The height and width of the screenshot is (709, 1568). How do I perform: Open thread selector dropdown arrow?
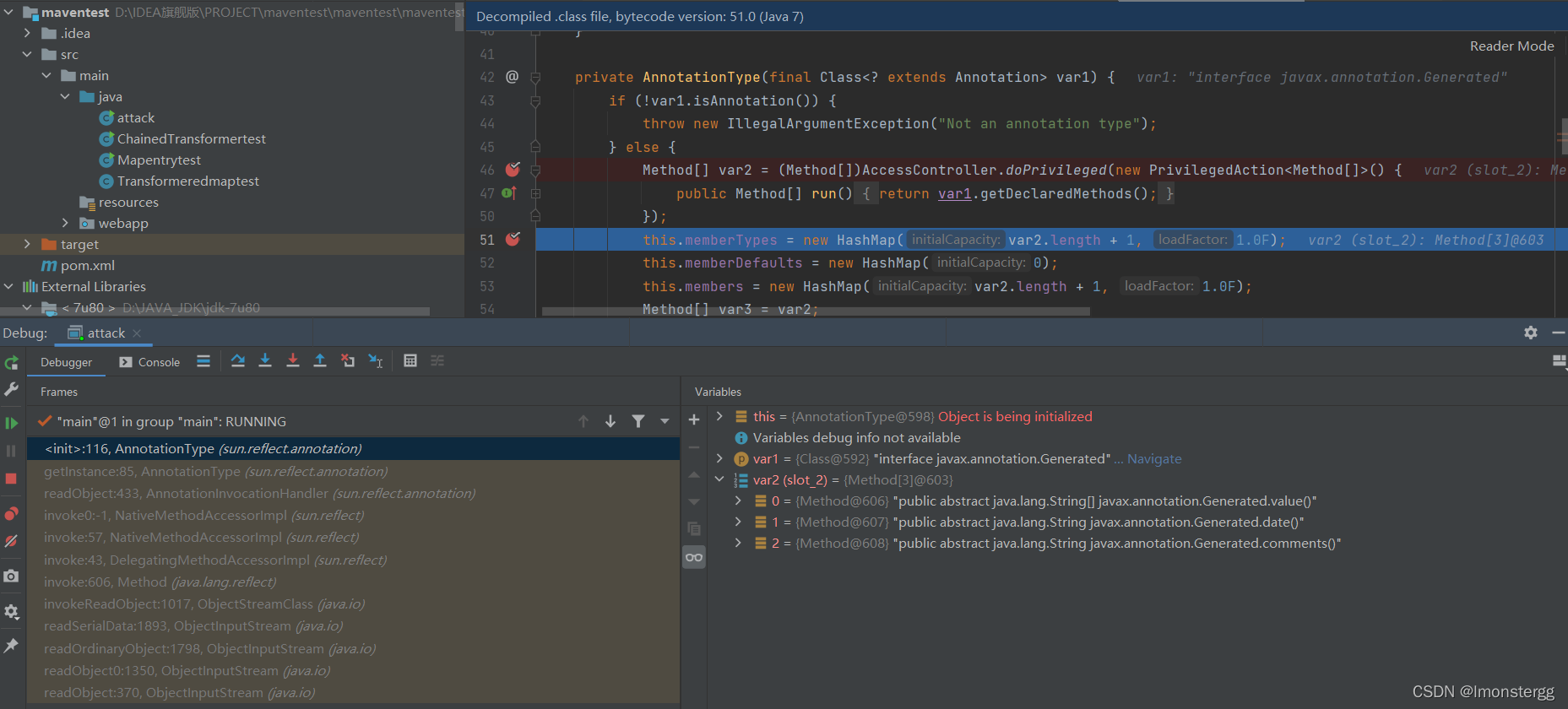coord(665,421)
